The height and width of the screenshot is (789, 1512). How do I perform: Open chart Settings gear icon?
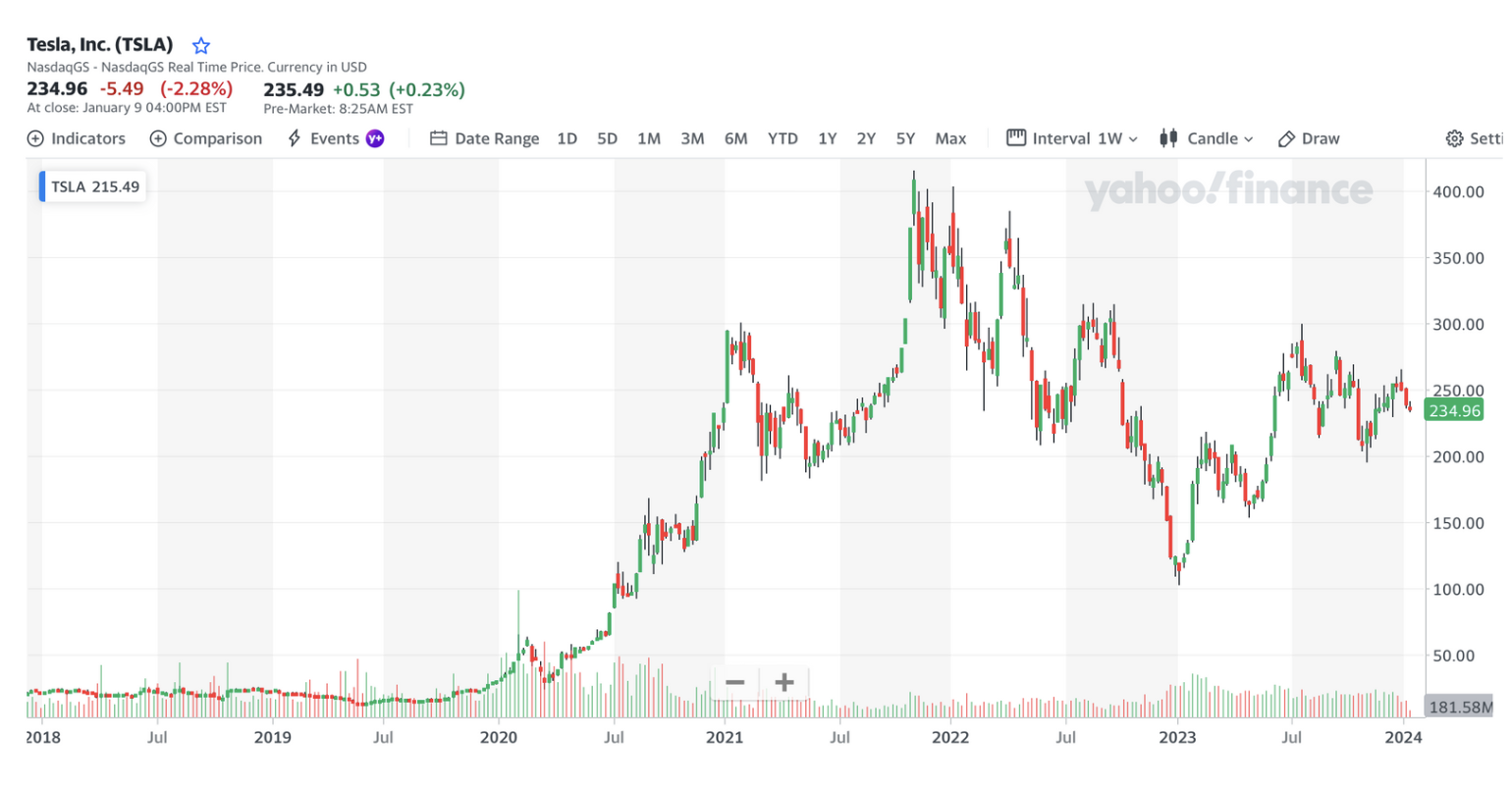[1454, 138]
